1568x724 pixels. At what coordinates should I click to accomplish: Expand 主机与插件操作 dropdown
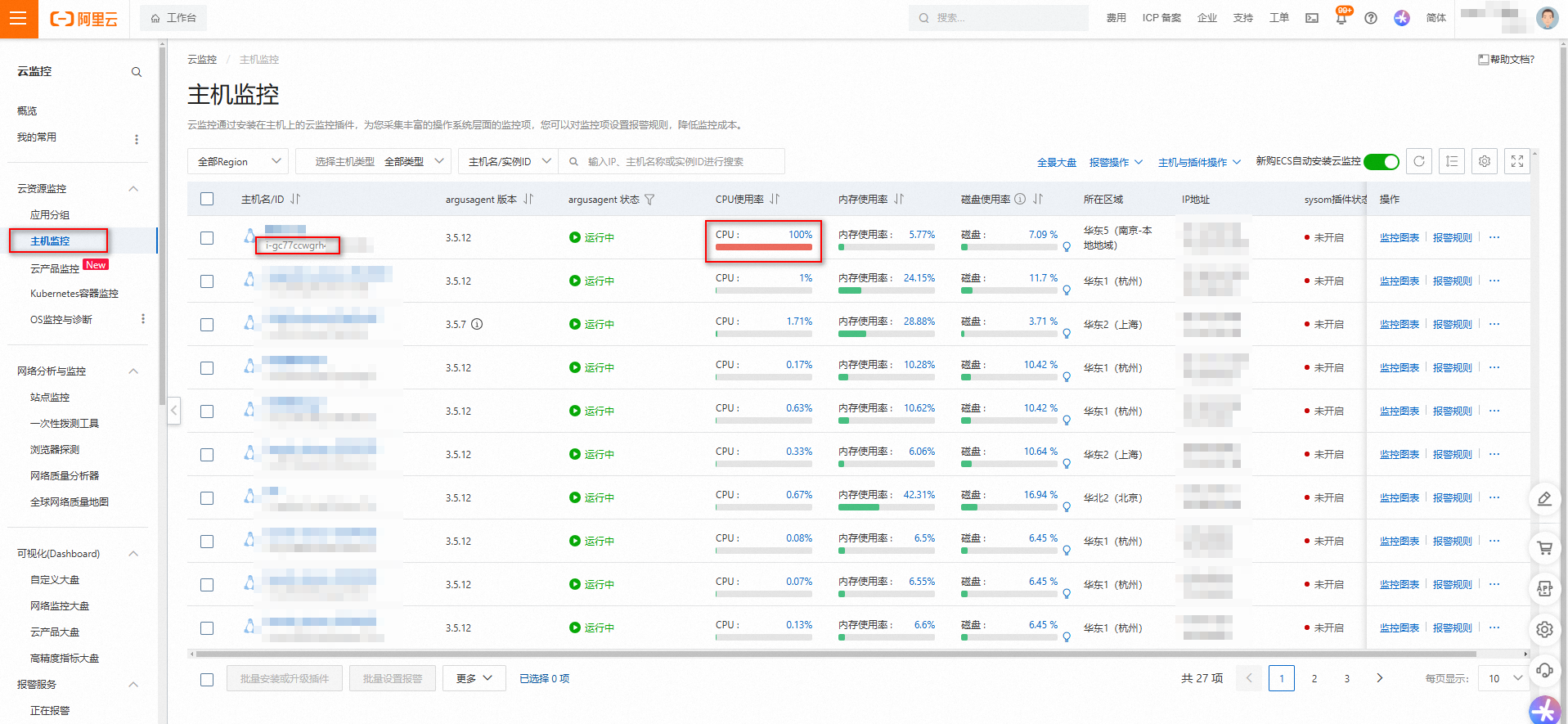pyautogui.click(x=1199, y=162)
